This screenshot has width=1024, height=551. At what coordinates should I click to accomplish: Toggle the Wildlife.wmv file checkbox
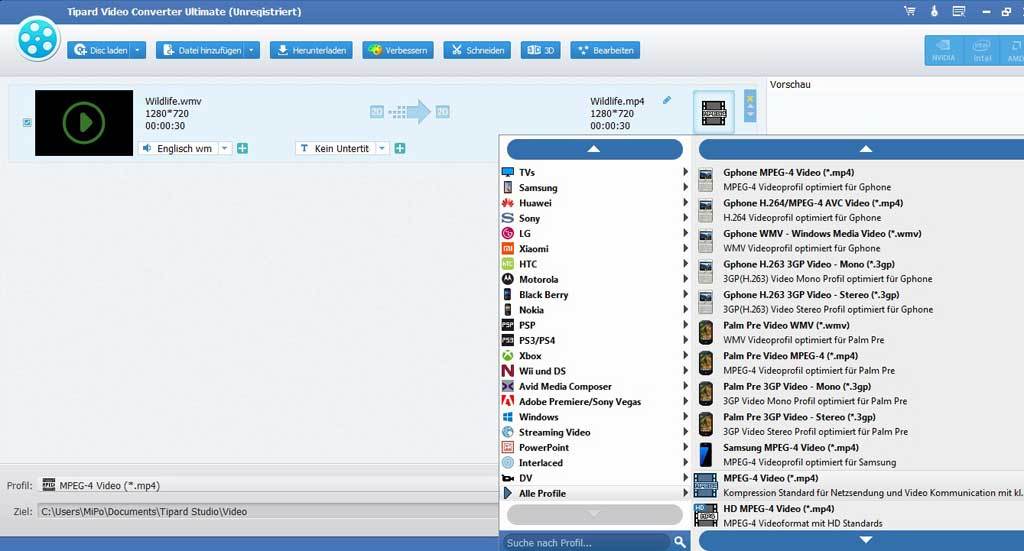pos(27,122)
